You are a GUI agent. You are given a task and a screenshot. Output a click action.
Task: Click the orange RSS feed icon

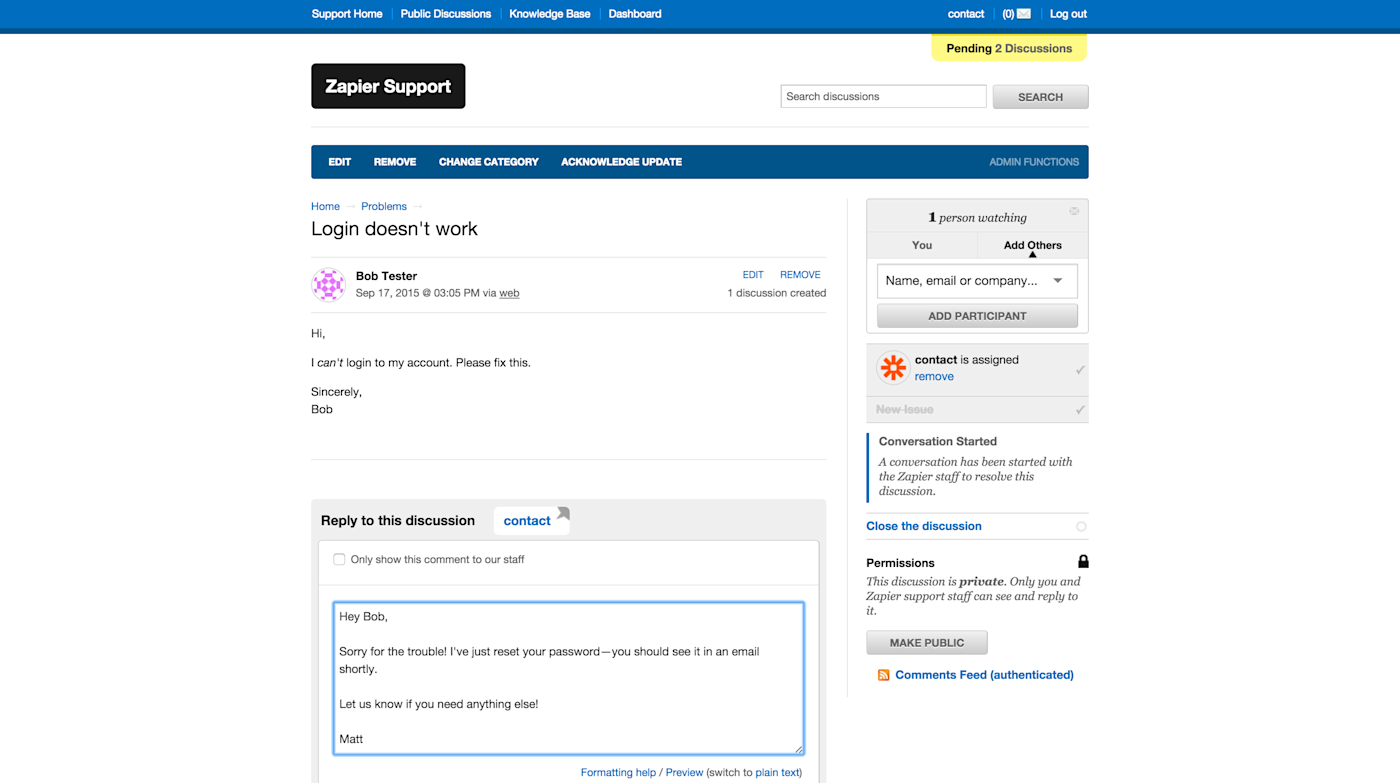click(884, 675)
